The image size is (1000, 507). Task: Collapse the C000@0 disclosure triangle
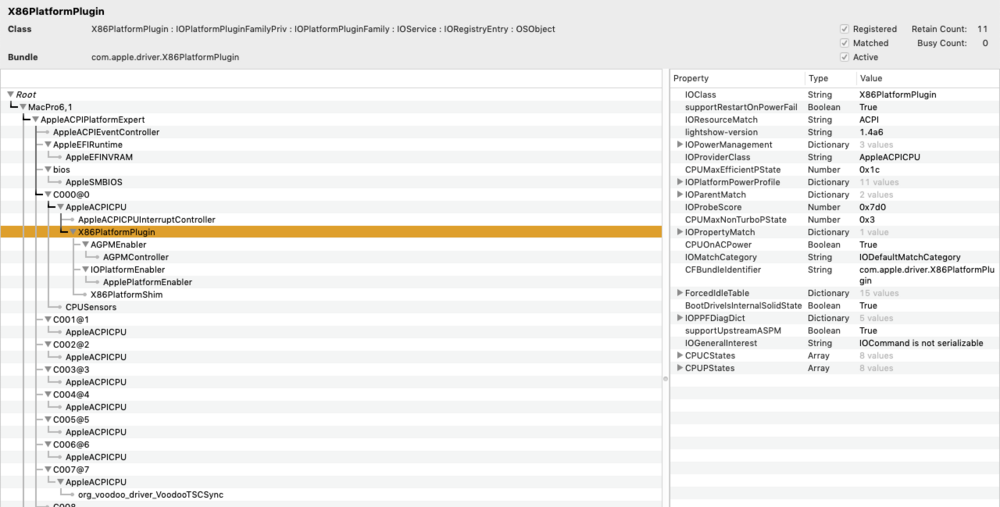tap(48, 195)
